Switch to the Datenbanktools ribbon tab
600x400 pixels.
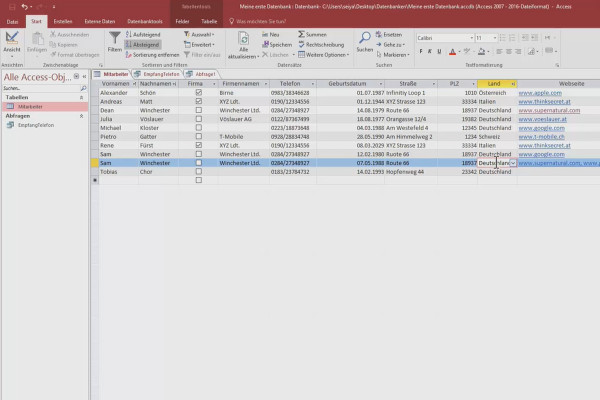145,21
